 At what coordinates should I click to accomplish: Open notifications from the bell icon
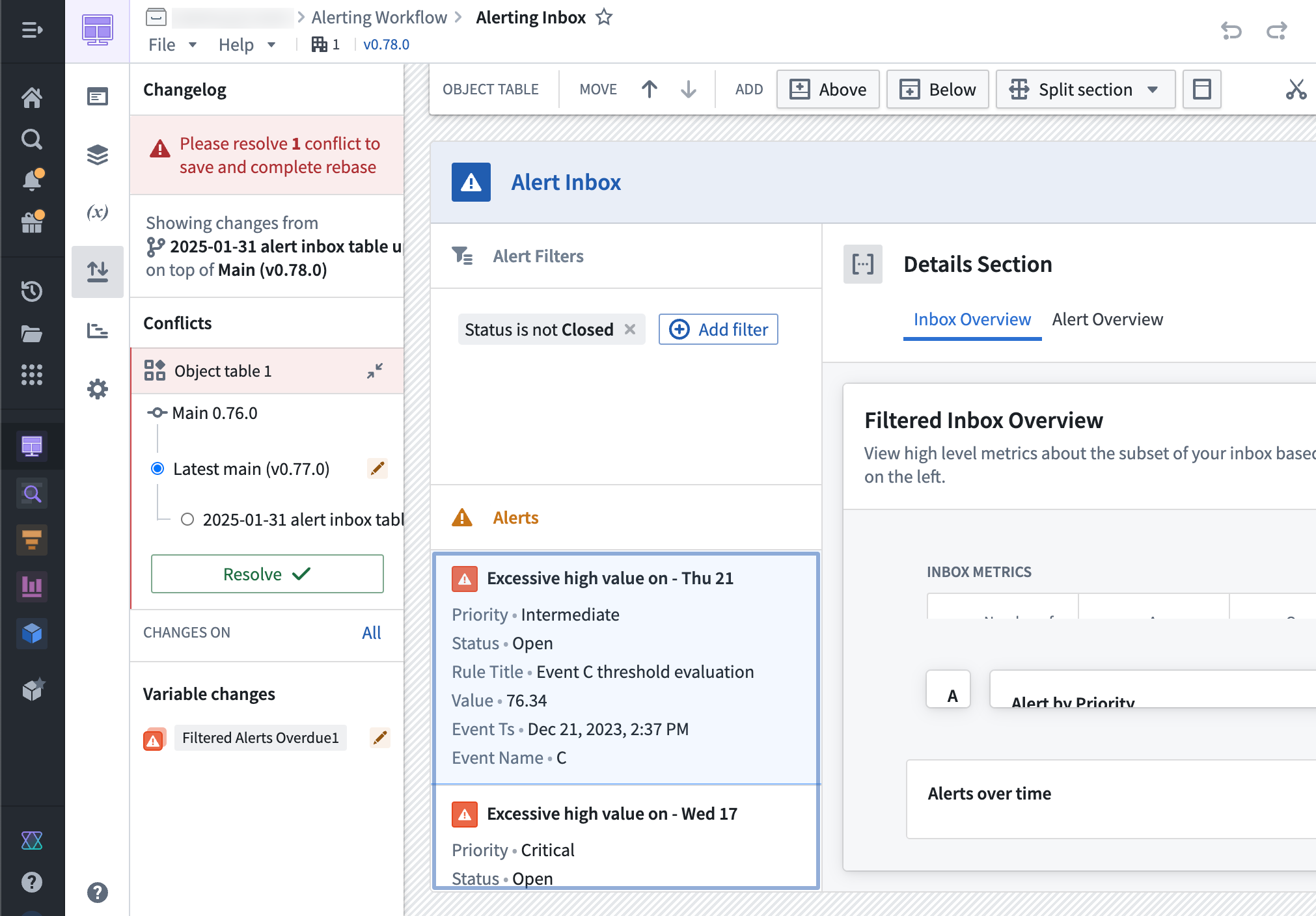(x=32, y=180)
